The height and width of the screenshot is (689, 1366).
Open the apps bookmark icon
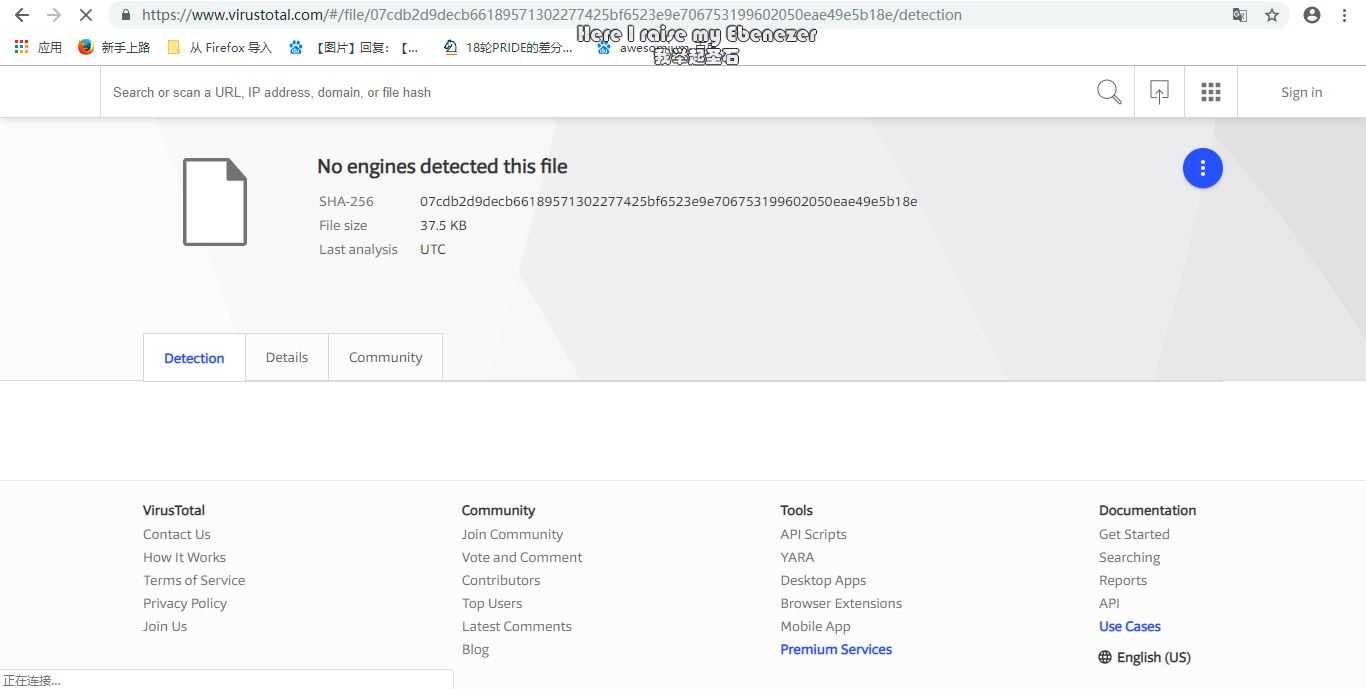coord(37,47)
